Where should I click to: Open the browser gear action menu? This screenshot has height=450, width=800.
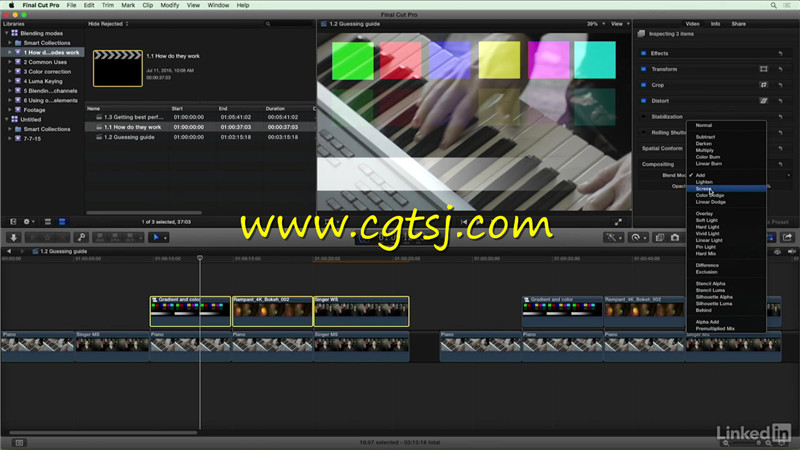pyautogui.click(x=29, y=221)
